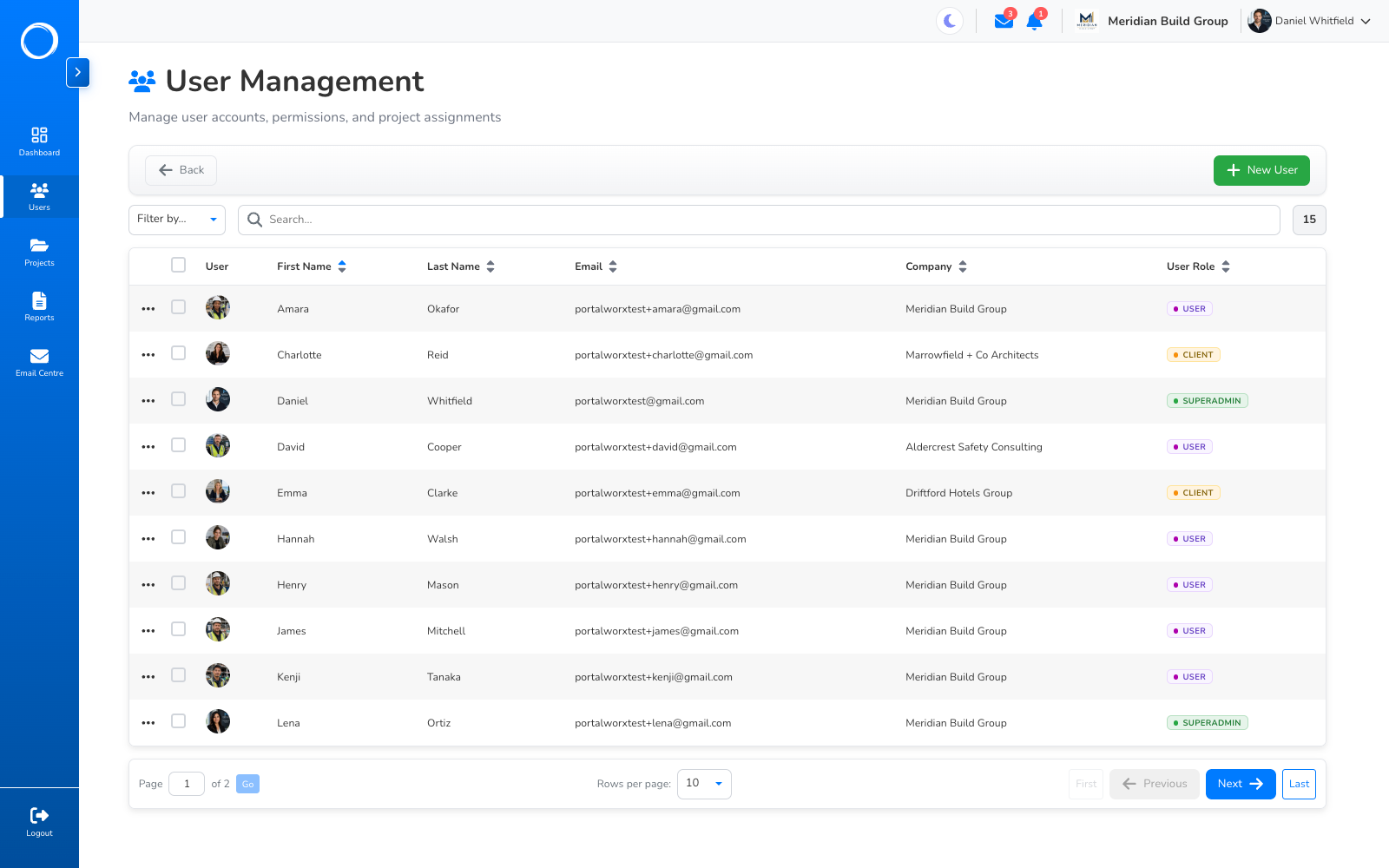Expand Daniel Whitfield account menu
Image resolution: width=1389 pixels, height=868 pixels.
tap(1309, 21)
